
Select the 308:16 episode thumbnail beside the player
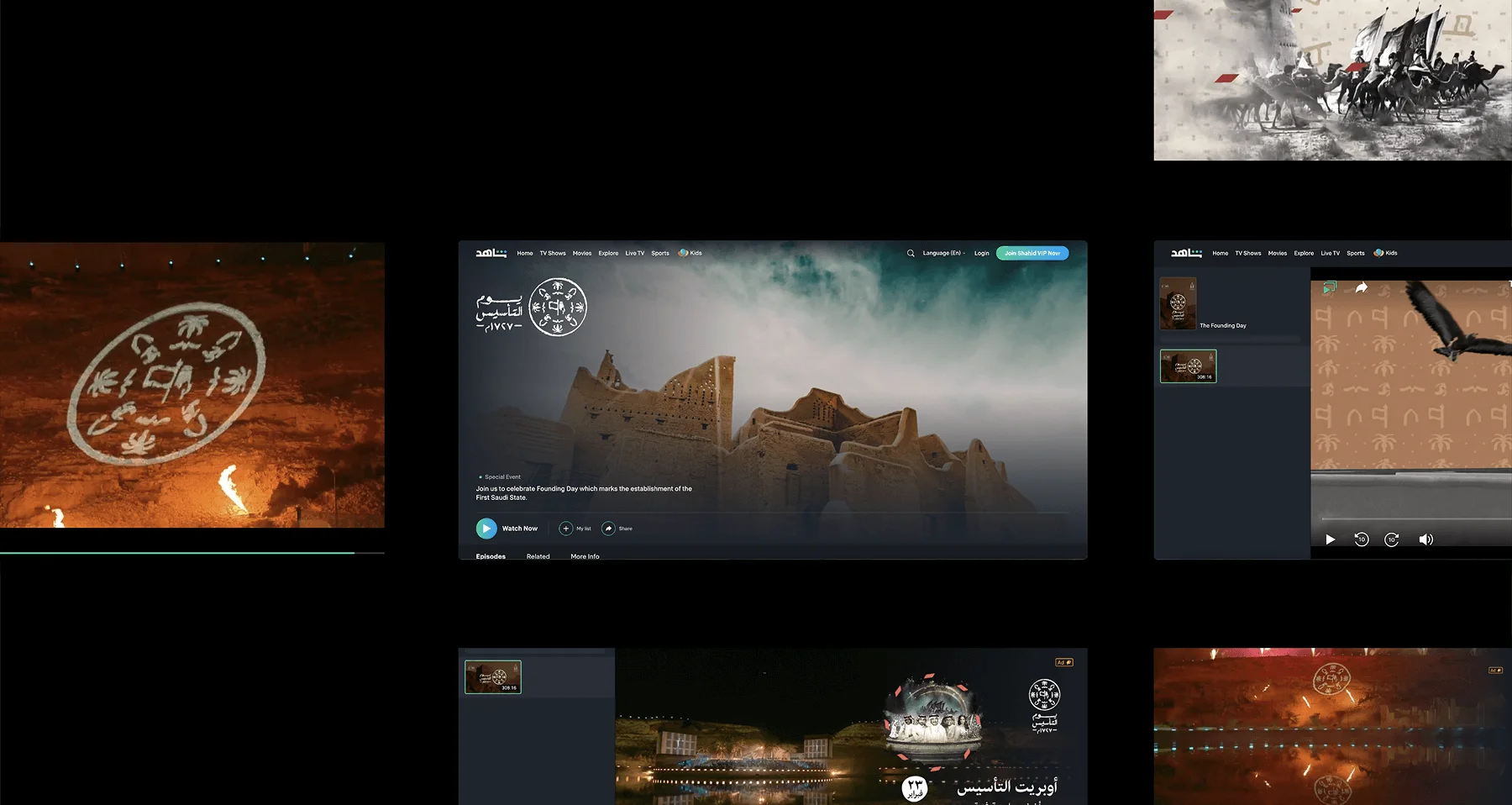click(x=1188, y=366)
